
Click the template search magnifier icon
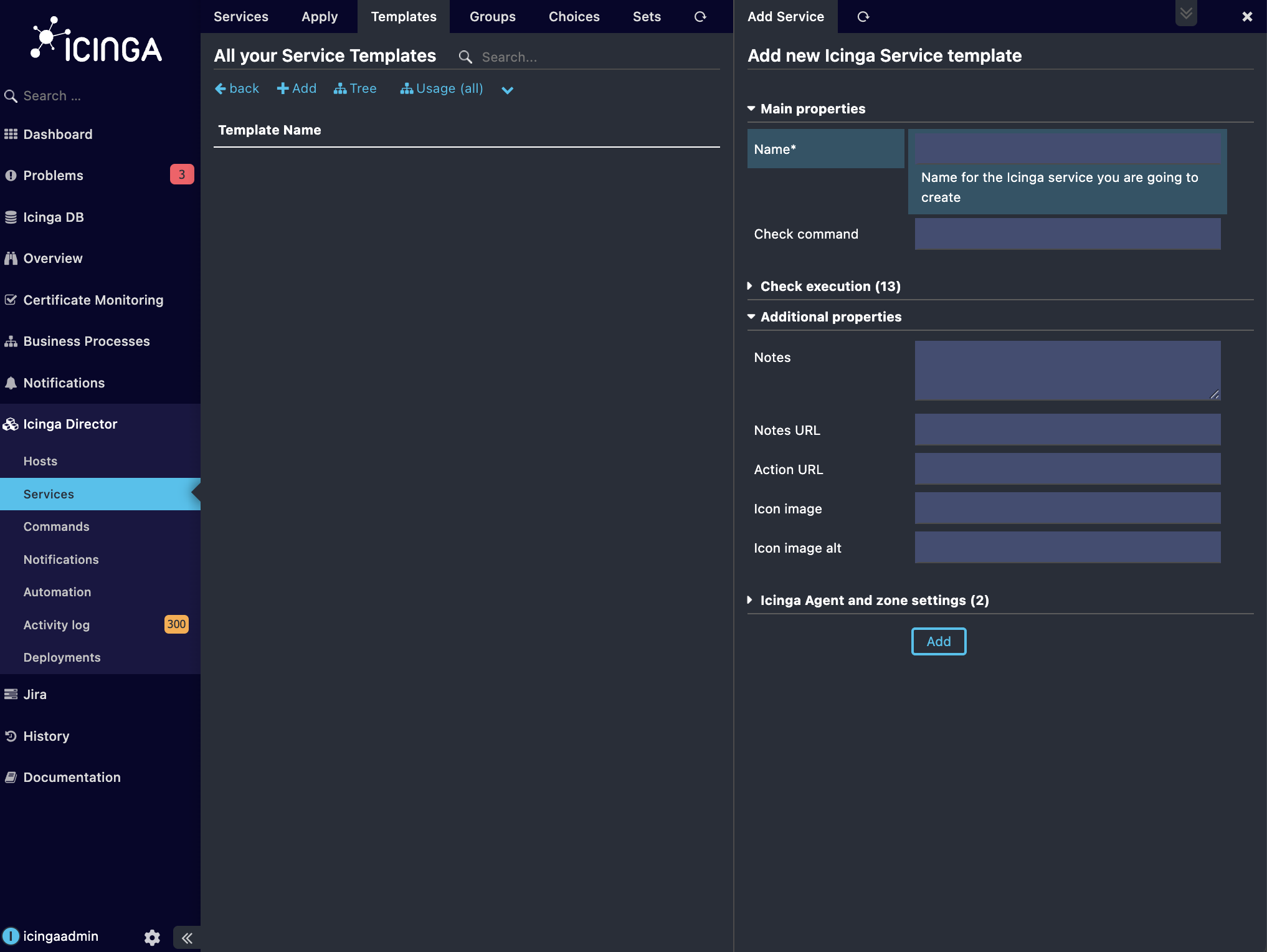465,57
